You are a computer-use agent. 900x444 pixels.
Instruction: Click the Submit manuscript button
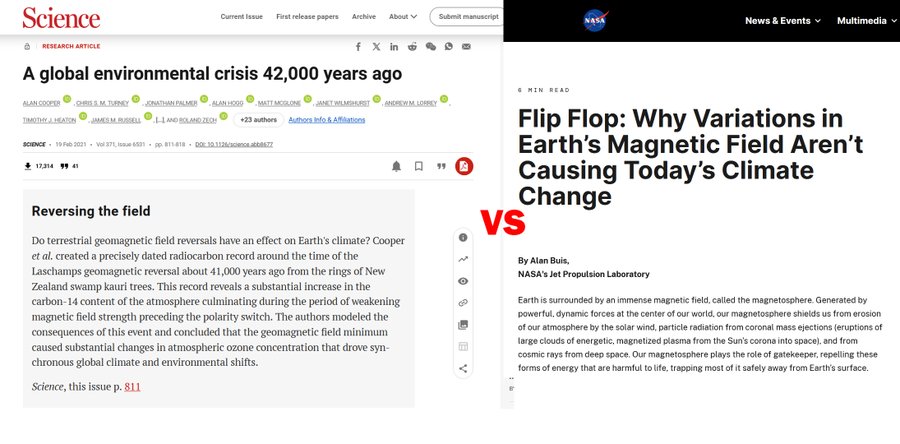click(468, 17)
